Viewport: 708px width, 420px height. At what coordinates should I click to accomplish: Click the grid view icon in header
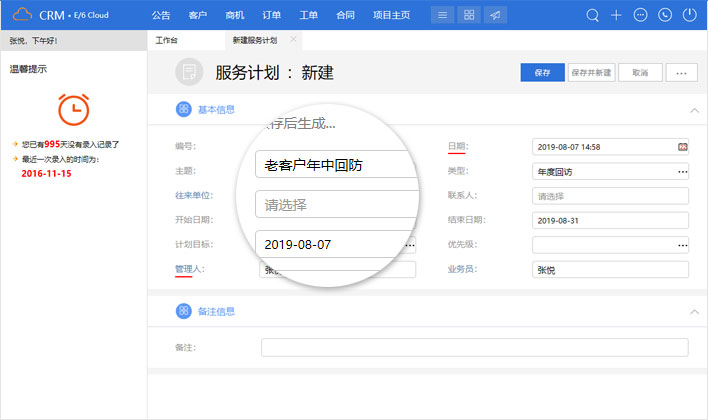point(468,15)
